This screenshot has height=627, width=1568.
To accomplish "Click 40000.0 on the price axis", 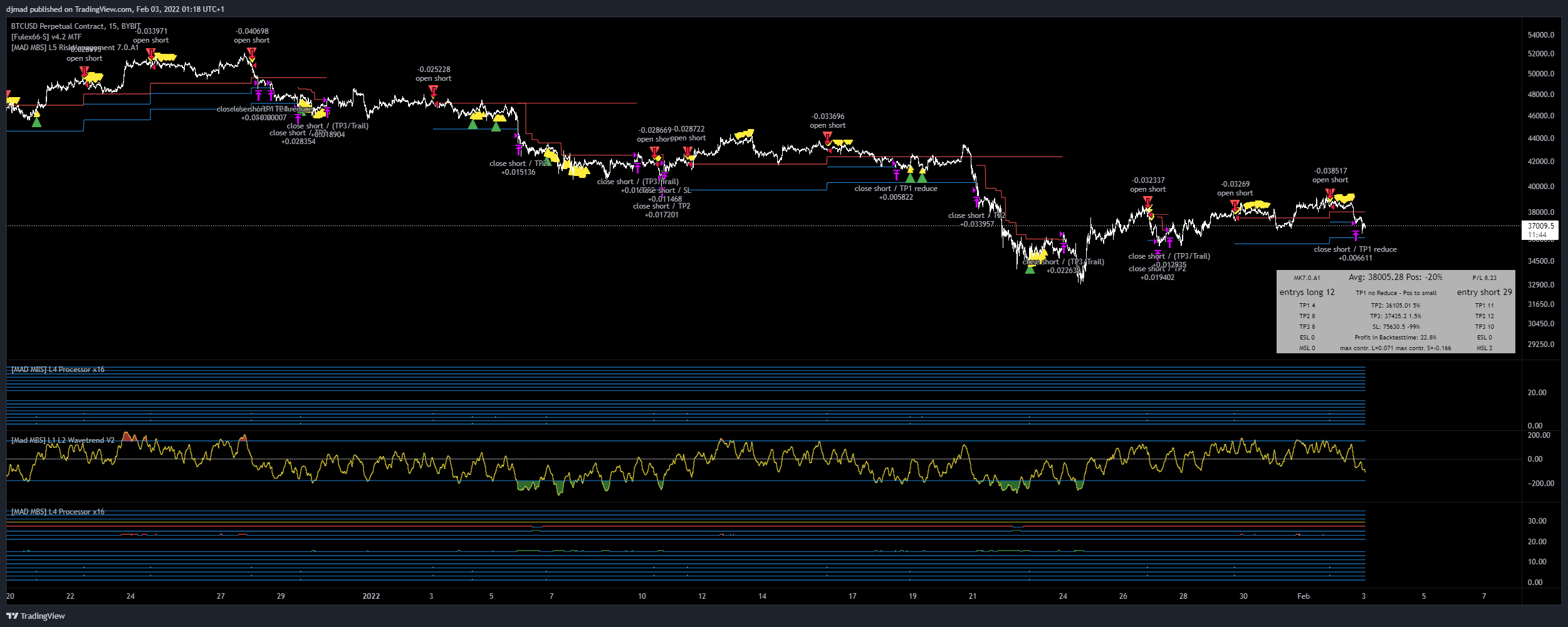I will click(x=1541, y=187).
